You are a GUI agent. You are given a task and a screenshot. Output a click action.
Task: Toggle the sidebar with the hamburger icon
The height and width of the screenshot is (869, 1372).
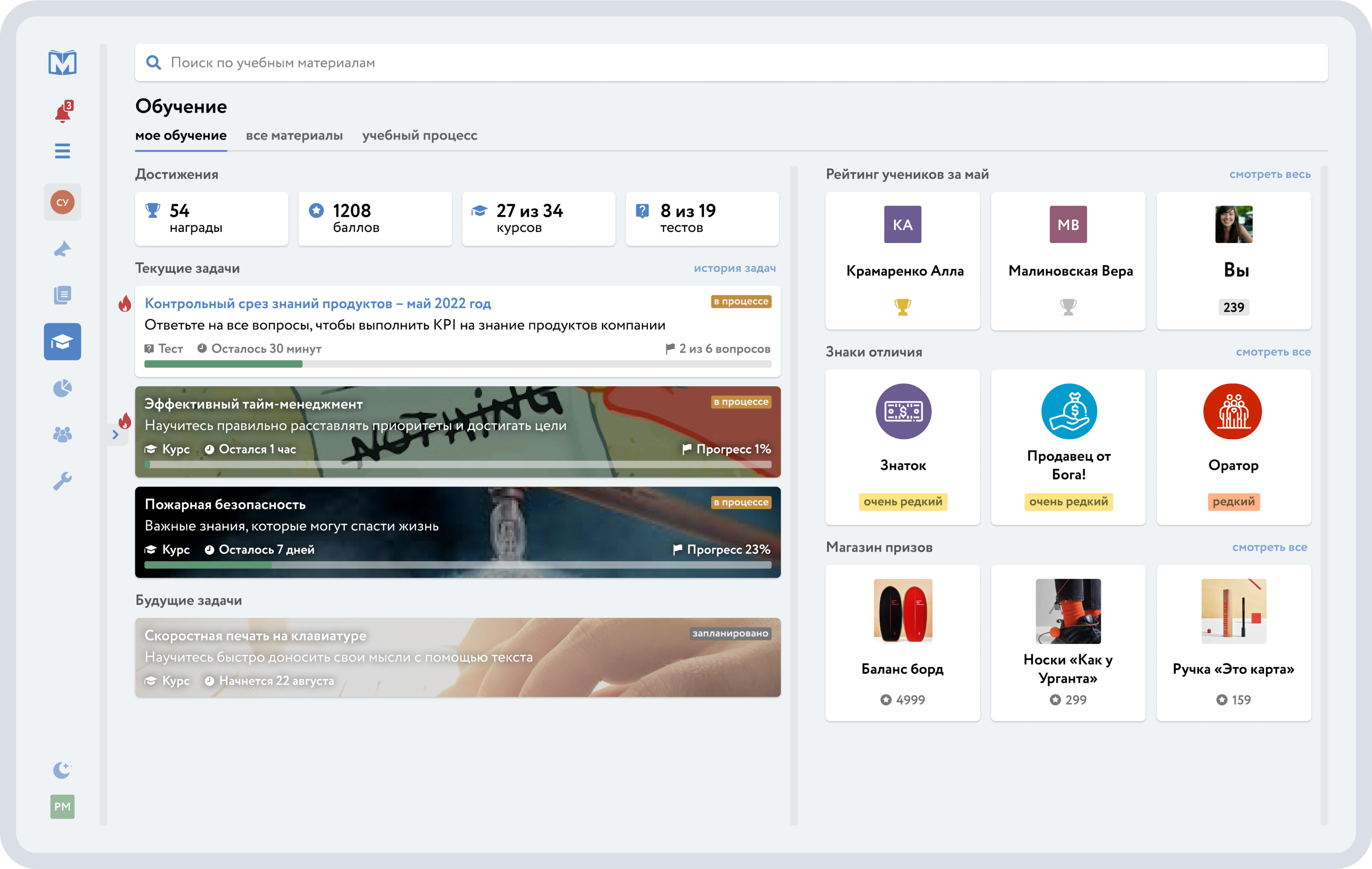coord(63,151)
